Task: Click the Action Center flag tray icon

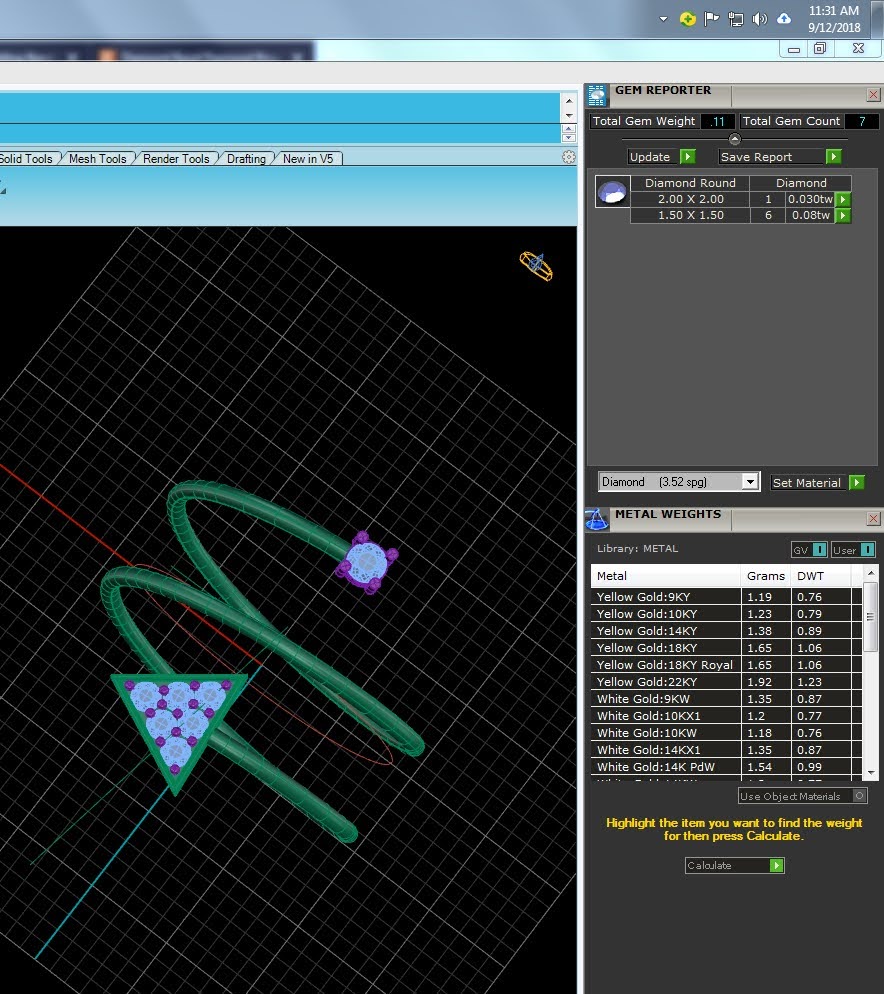Action: pos(712,19)
